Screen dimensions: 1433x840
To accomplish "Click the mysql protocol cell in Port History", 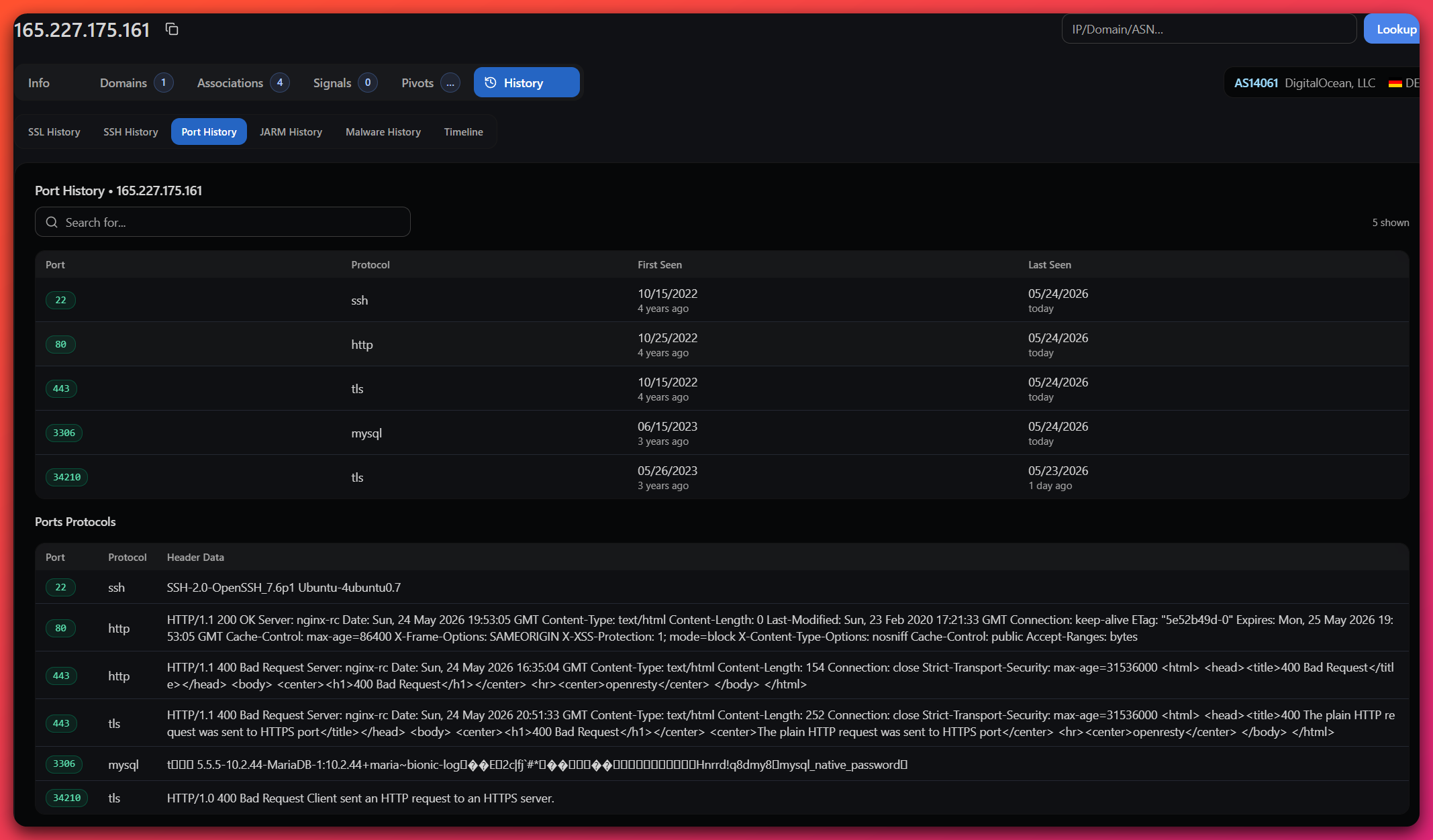I will pos(366,433).
